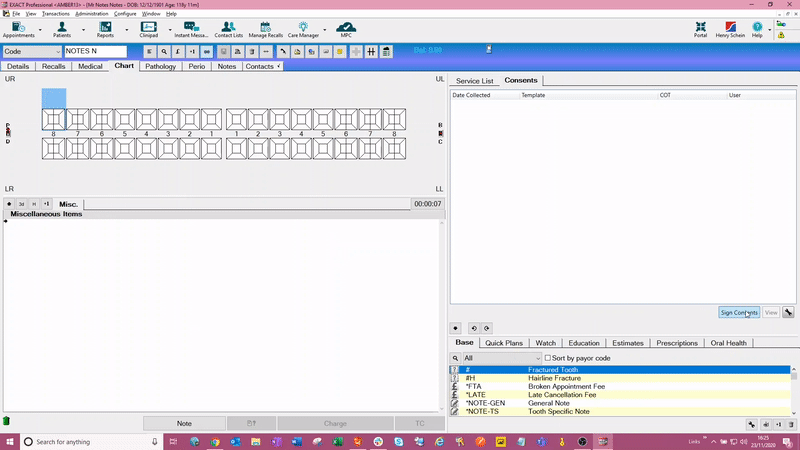Viewport: 800px width, 450px height.
Task: Open the Prescriptions tab
Action: pyautogui.click(x=677, y=343)
